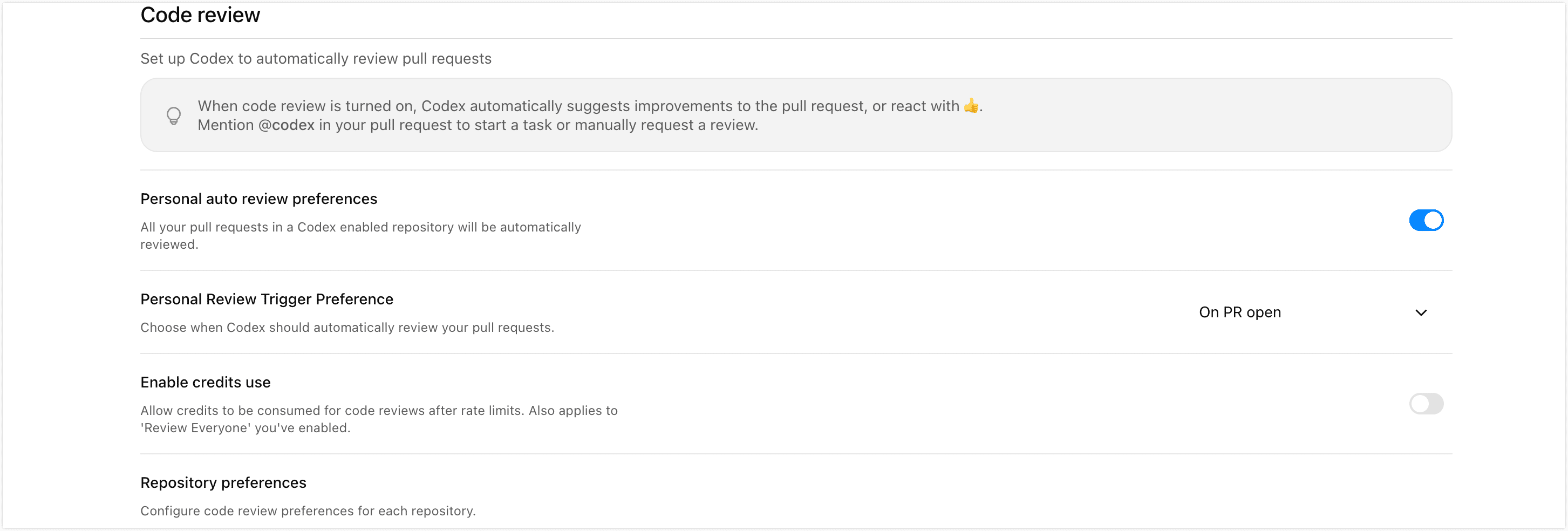Click the Personal Review Trigger Preference label
The height and width of the screenshot is (531, 1568).
tap(267, 299)
